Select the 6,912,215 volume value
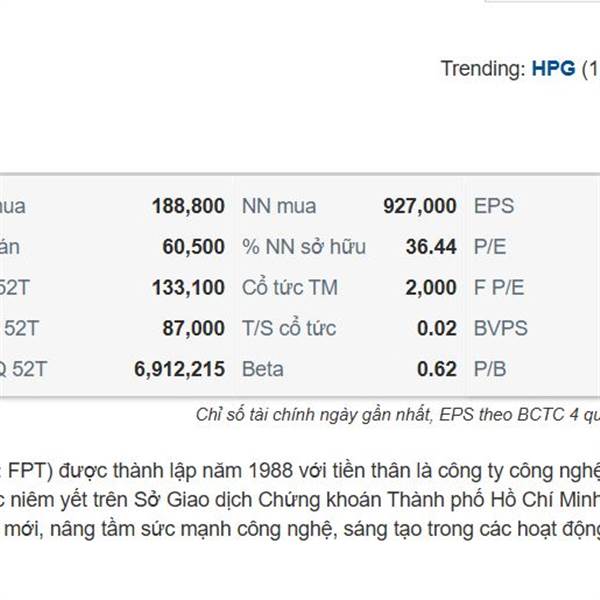The image size is (600, 600). click(179, 369)
